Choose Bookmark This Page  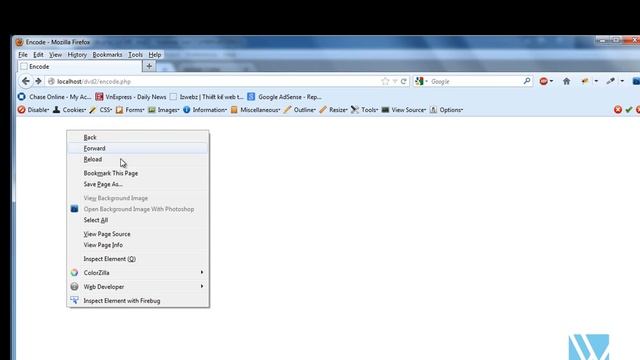[x=138, y=173]
